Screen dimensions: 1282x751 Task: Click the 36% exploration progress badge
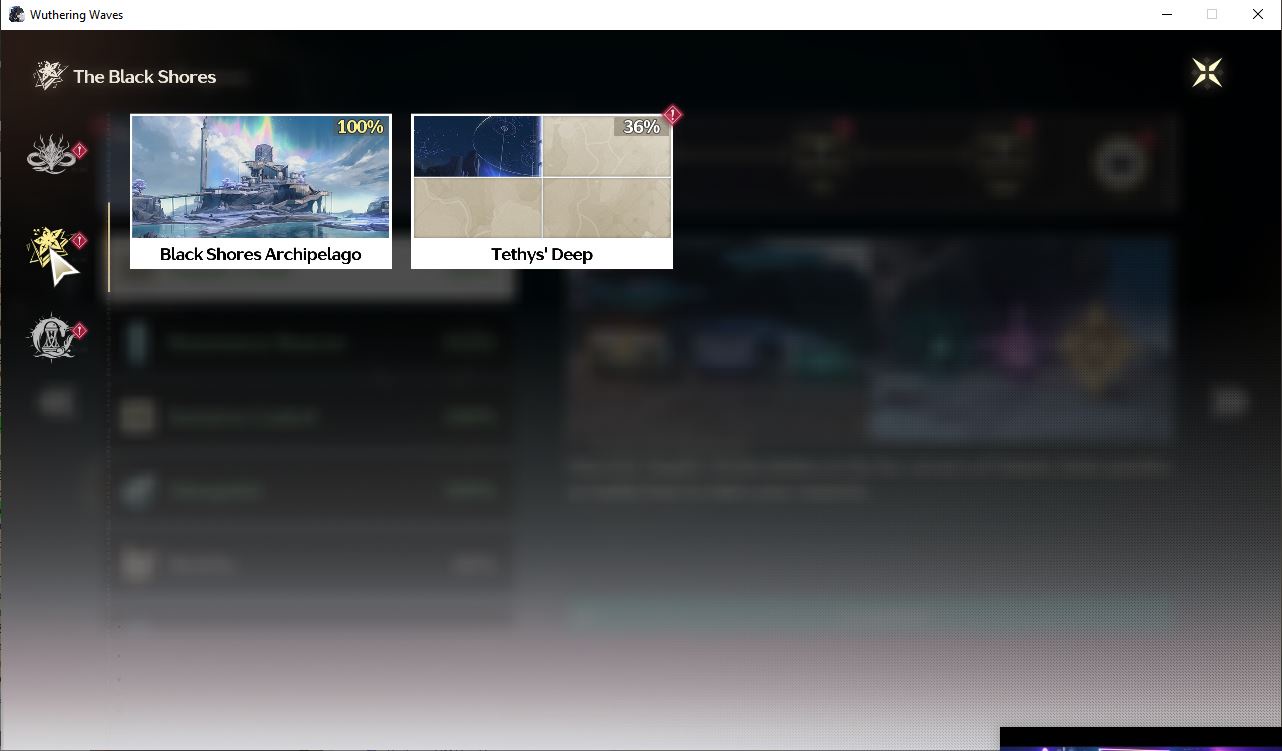642,127
